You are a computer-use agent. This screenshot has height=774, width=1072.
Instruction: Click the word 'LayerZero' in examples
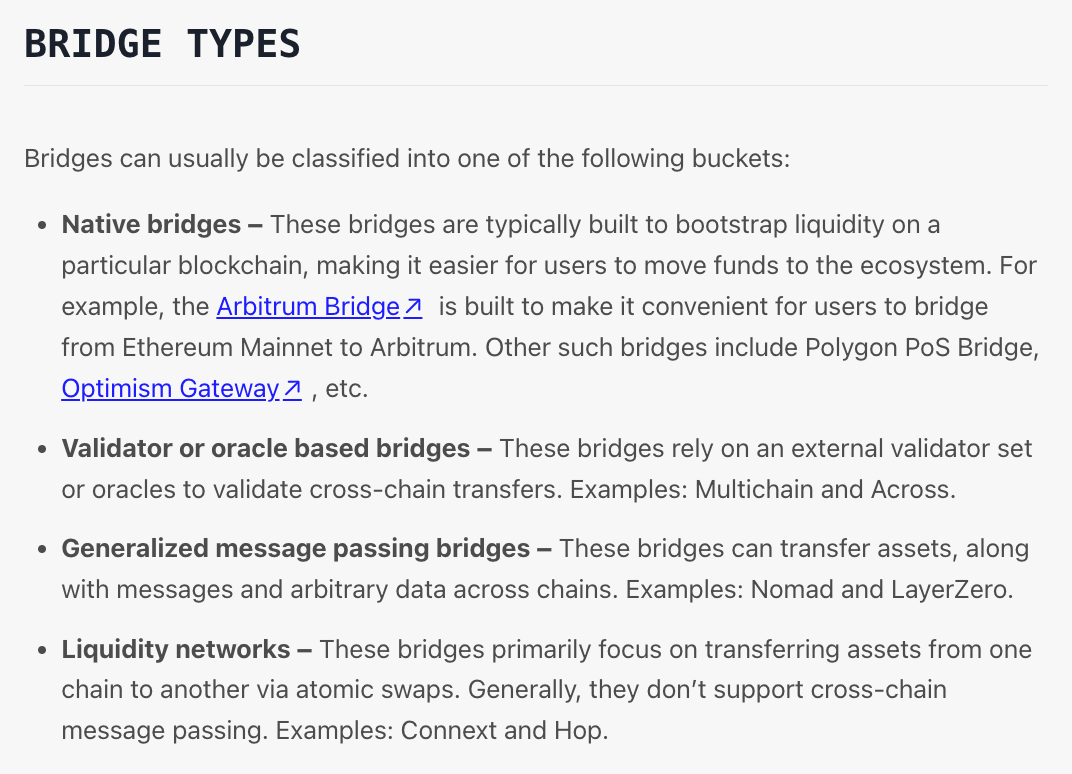tap(951, 590)
